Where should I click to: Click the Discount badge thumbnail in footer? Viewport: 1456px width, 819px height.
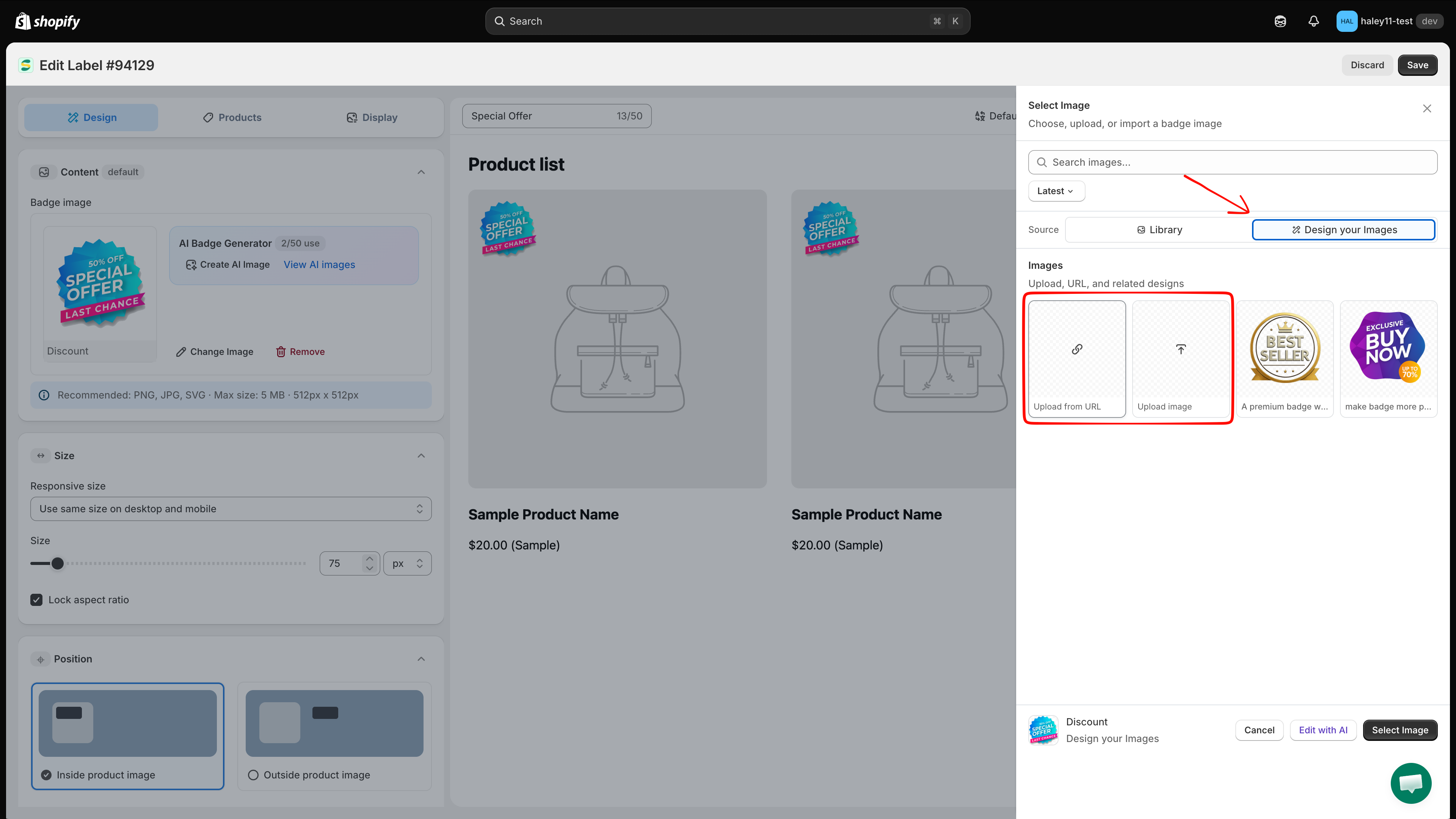1043,730
